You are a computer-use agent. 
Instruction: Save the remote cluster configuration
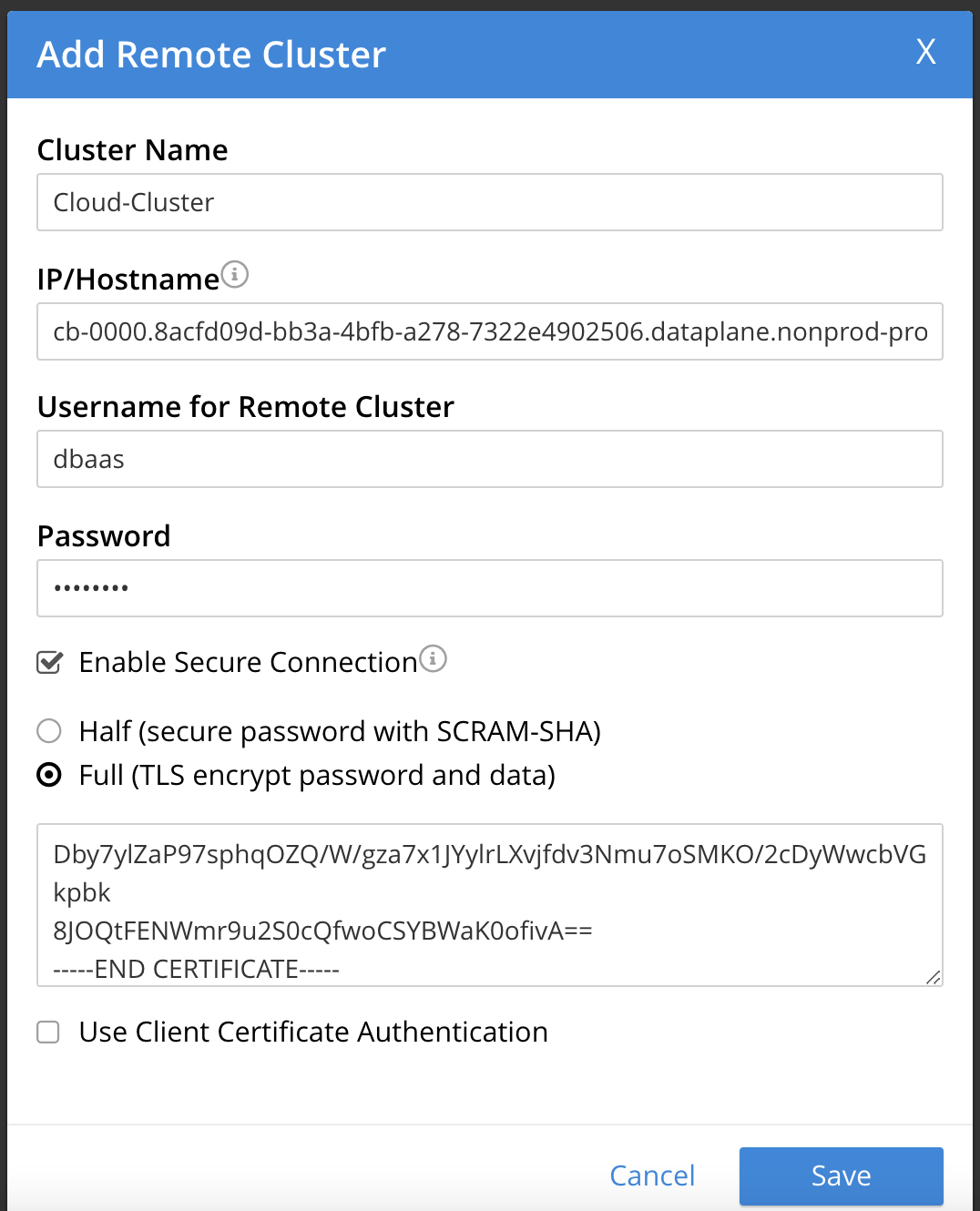(840, 1175)
